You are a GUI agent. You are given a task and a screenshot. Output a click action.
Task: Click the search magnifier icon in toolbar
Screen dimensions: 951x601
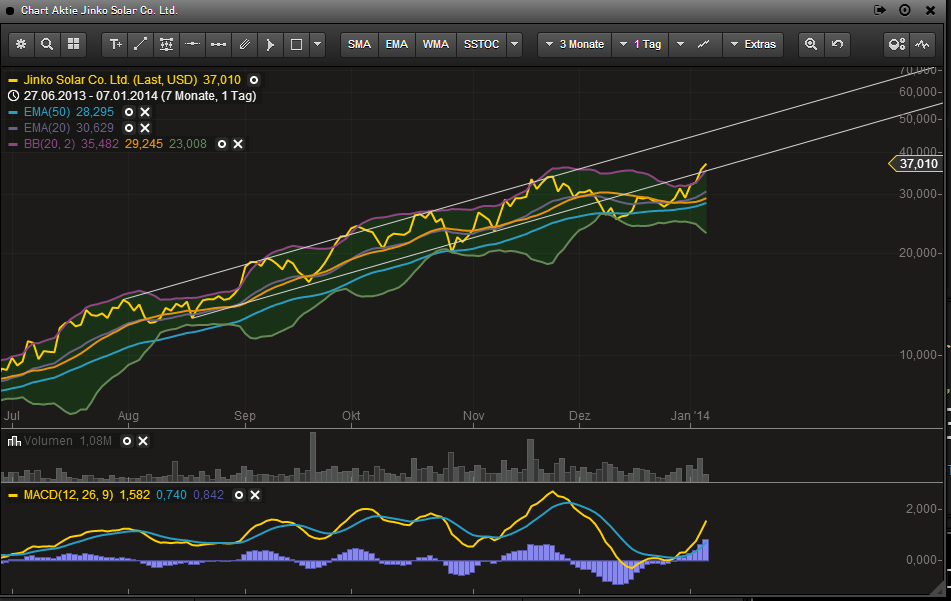pyautogui.click(x=47, y=44)
